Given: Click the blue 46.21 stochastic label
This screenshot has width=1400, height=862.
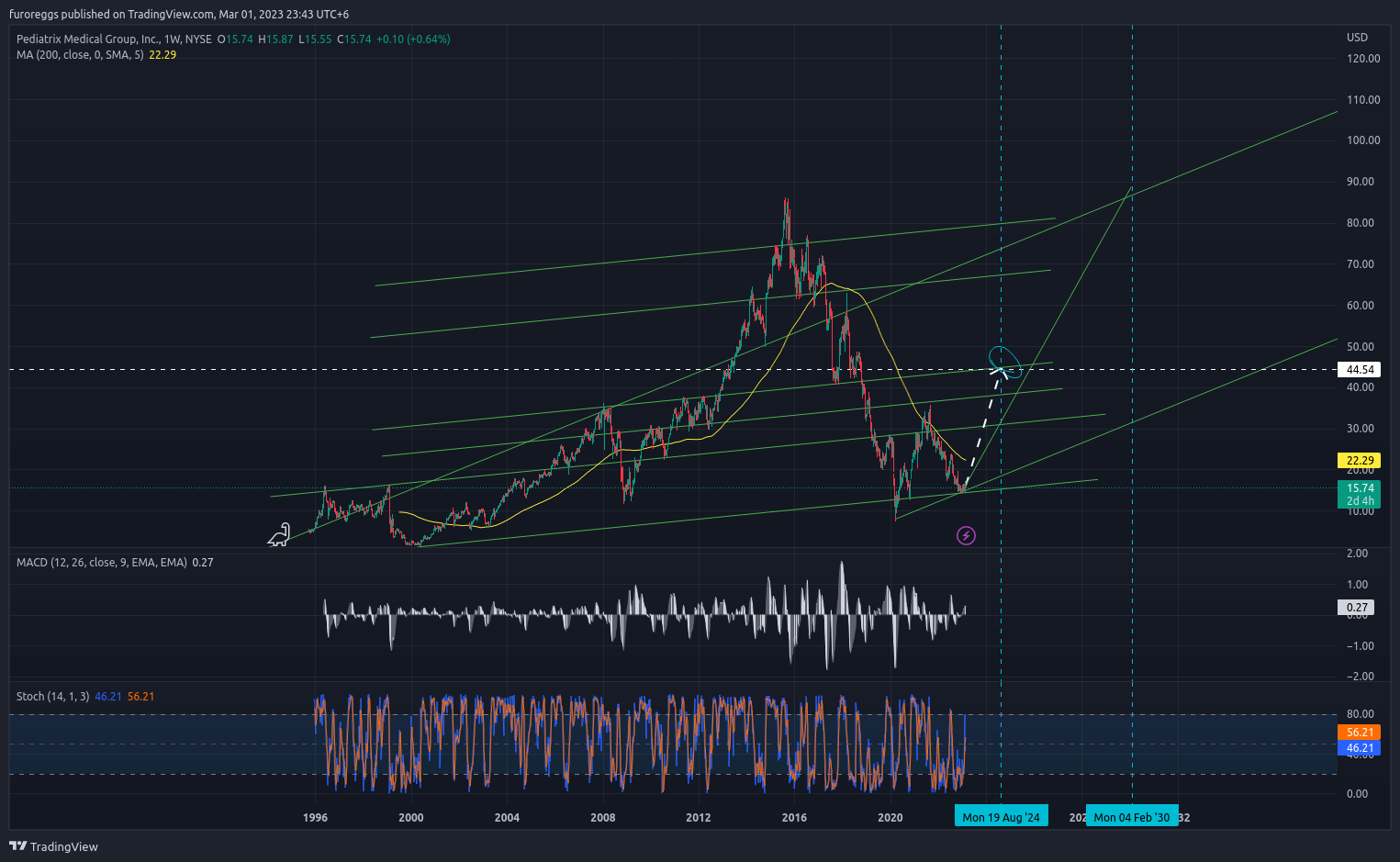Looking at the screenshot, I should (1360, 748).
